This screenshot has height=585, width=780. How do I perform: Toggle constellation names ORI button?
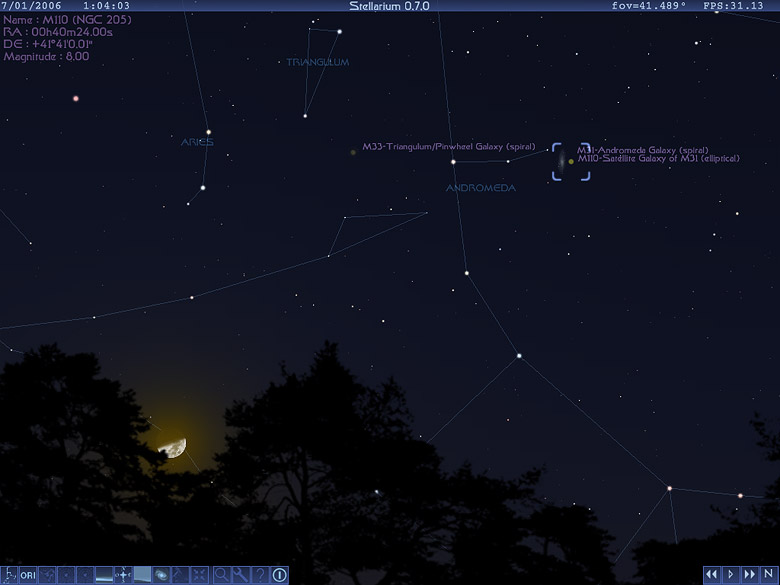point(28,575)
